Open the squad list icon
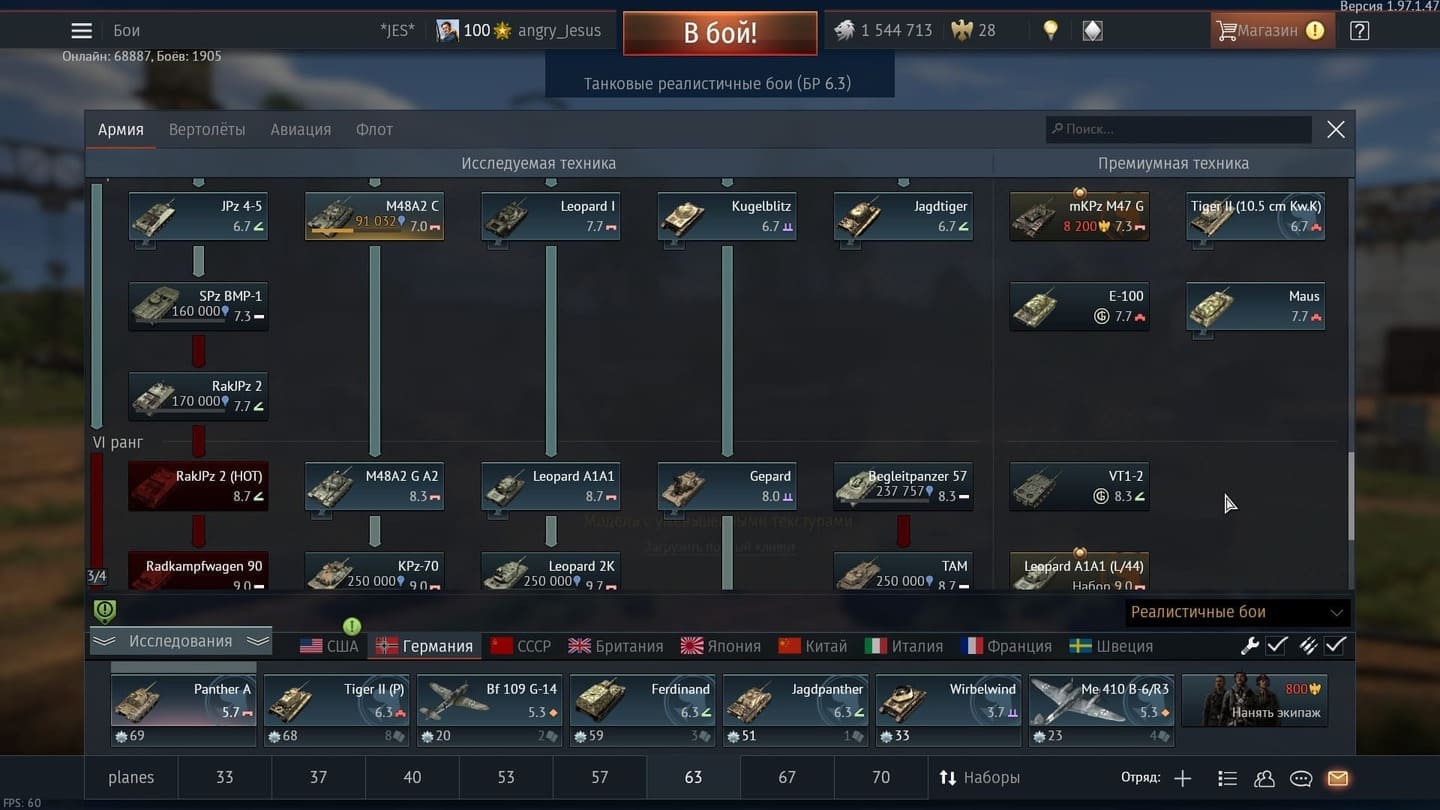The width and height of the screenshot is (1440, 810). (x=1228, y=778)
